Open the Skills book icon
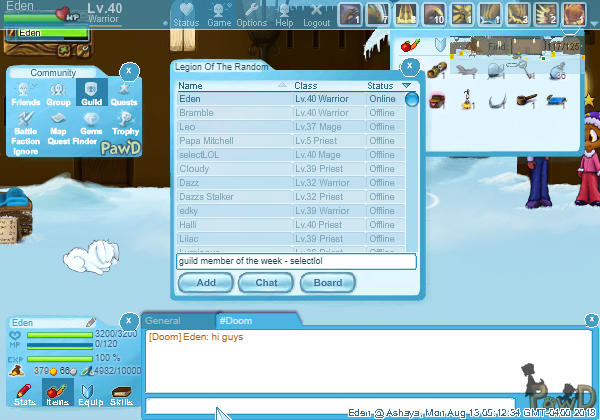Viewport: 600px width, 420px height. [122, 393]
